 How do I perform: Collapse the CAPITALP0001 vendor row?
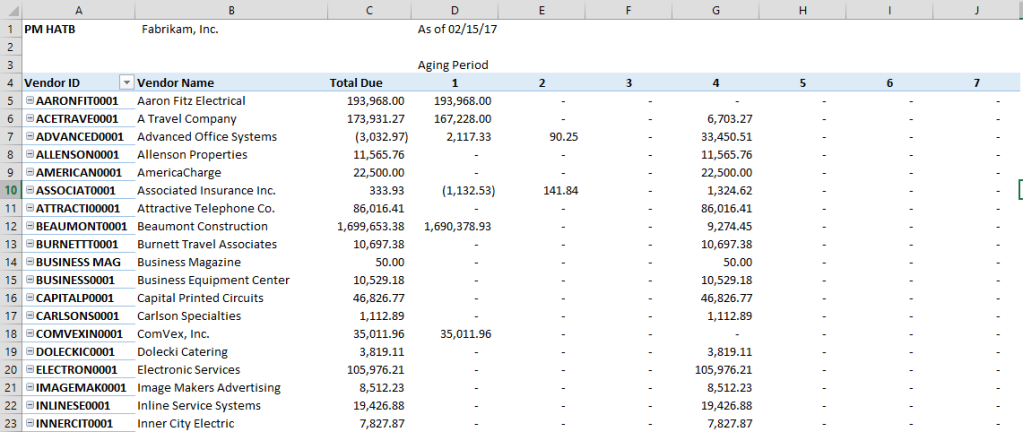tap(29, 298)
